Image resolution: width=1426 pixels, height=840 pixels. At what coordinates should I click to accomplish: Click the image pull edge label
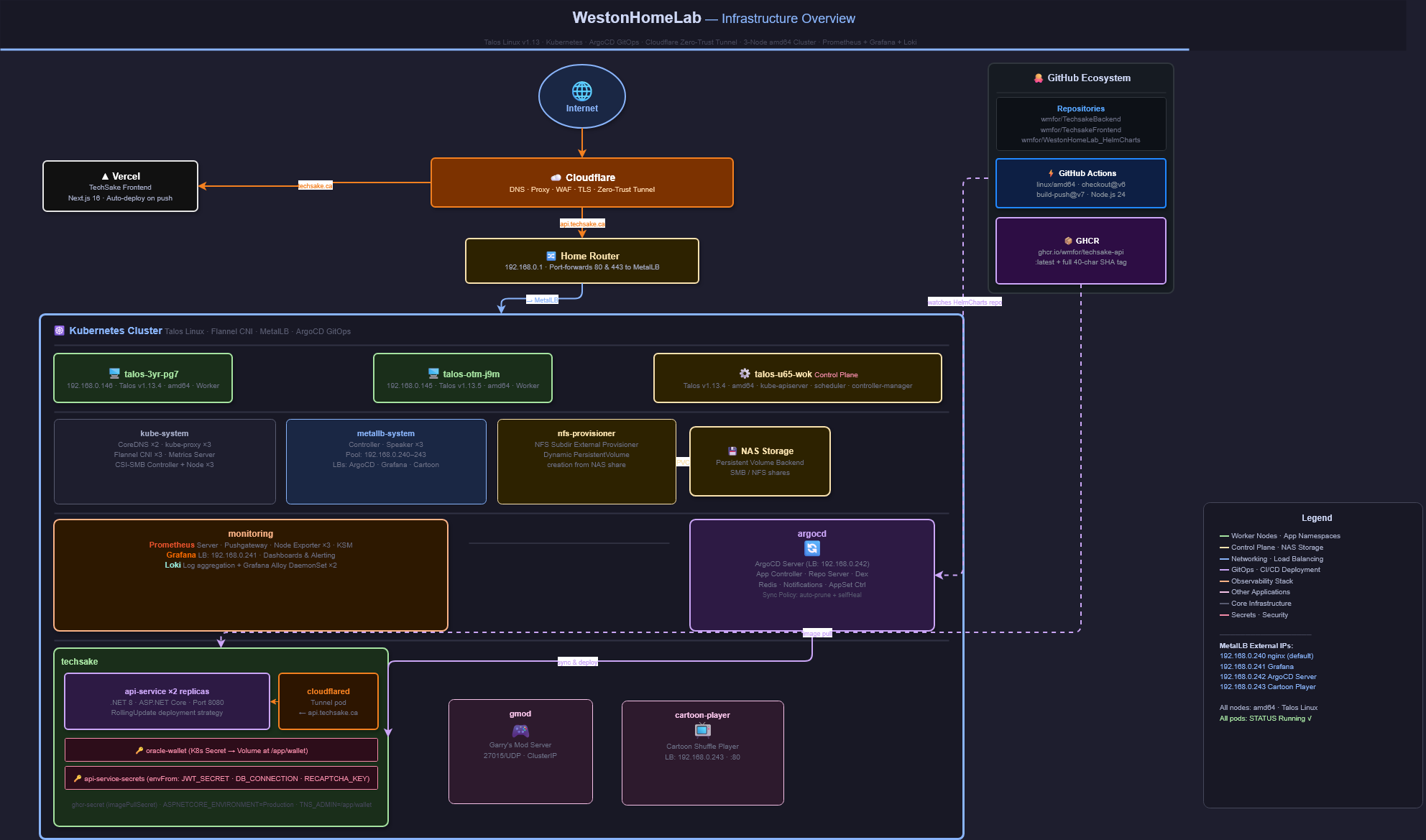(817, 633)
